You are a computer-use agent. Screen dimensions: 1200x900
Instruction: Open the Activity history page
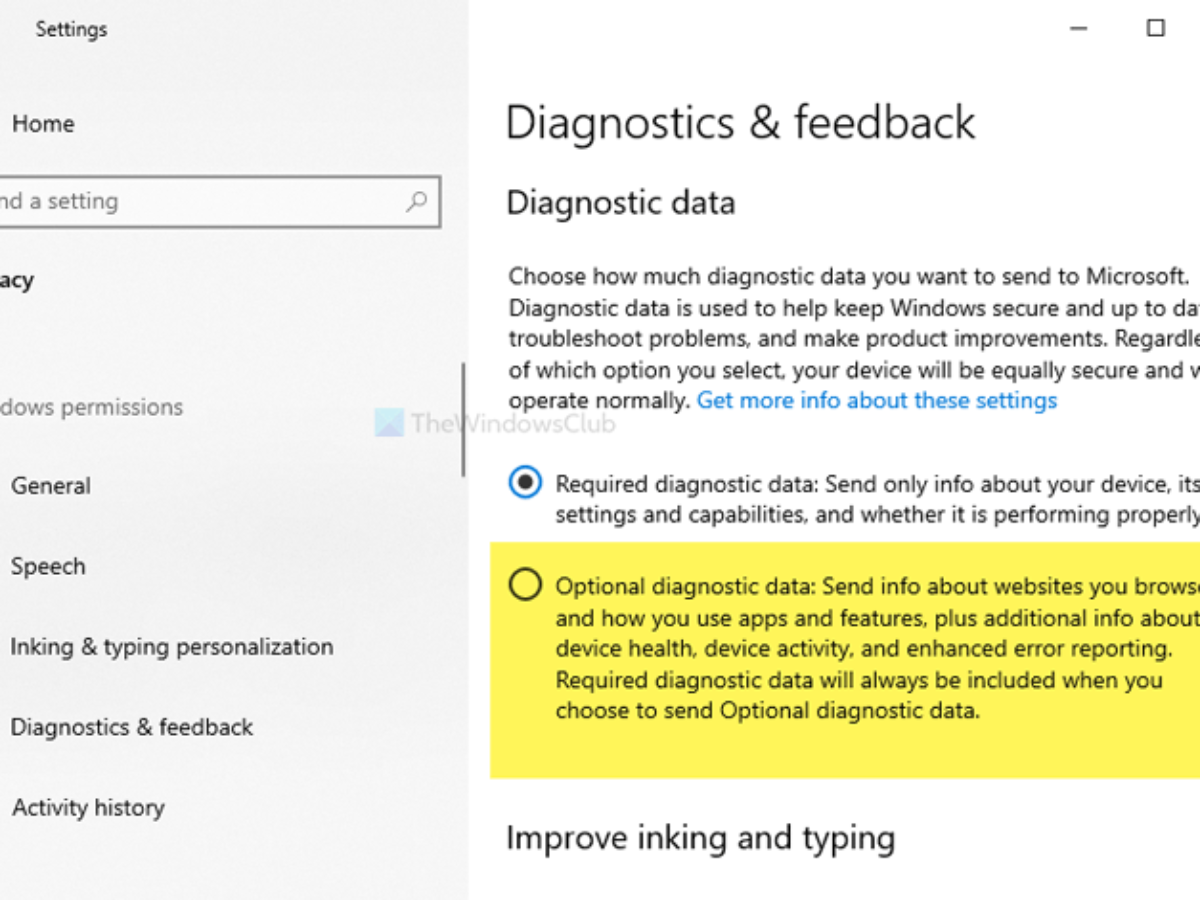[88, 808]
